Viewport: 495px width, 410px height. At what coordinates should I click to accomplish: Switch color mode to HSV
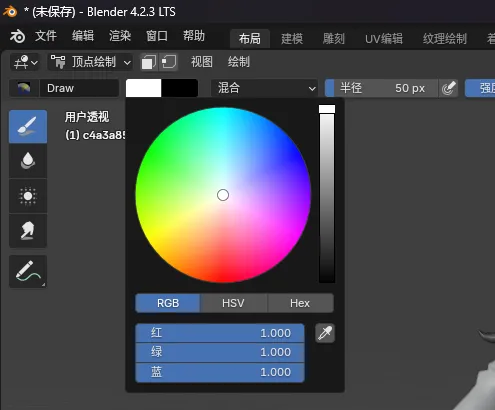tap(233, 303)
